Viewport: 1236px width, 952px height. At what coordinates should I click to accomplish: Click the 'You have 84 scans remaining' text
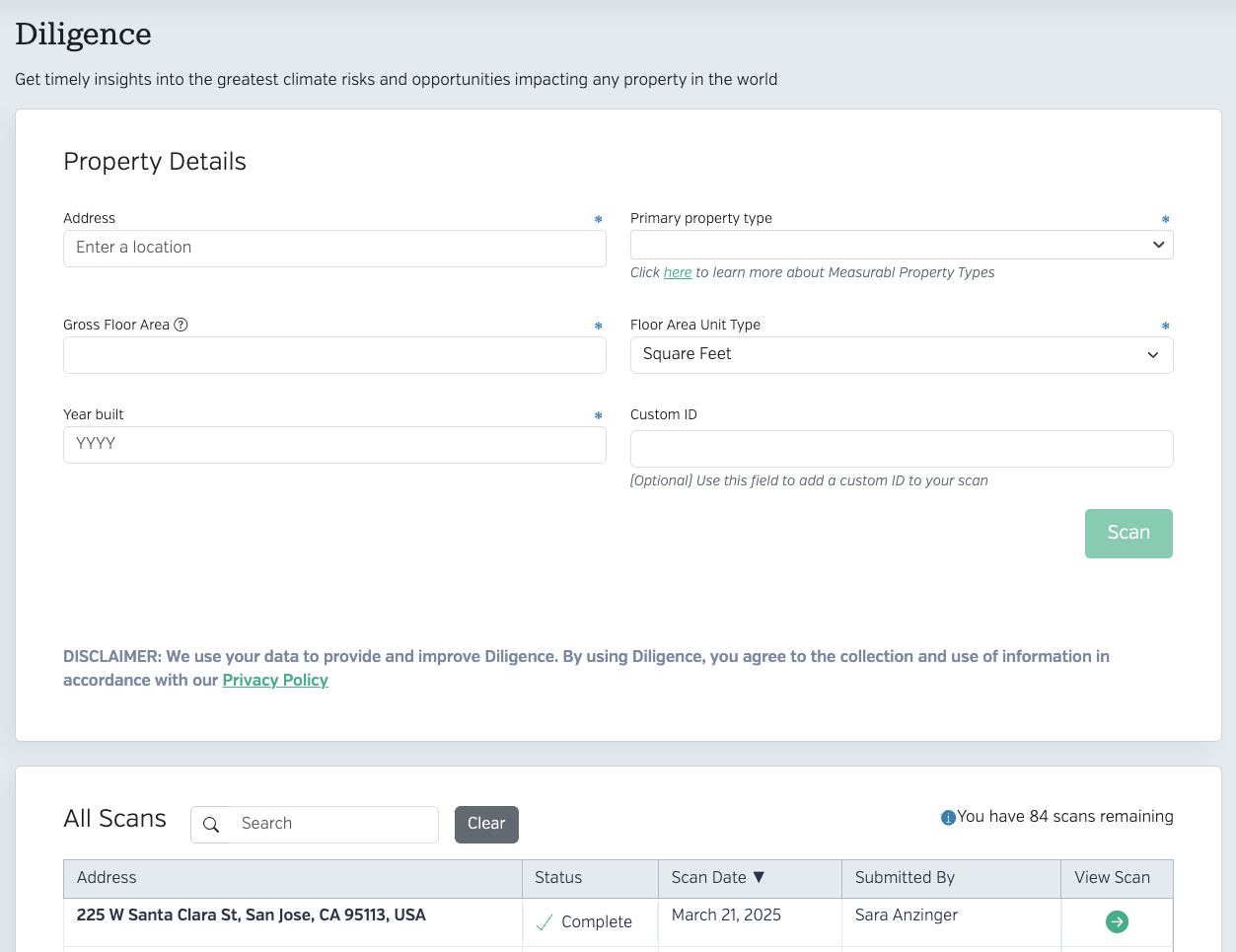pos(1065,816)
